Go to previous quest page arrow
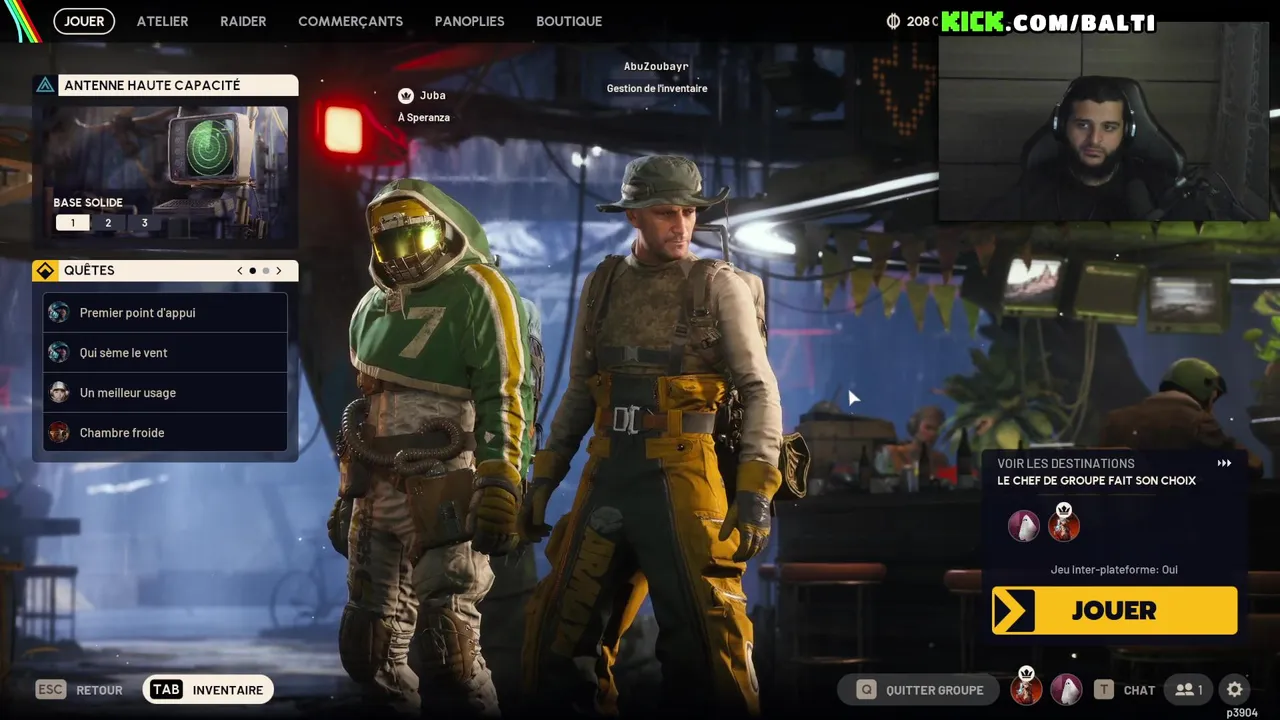 click(x=239, y=271)
